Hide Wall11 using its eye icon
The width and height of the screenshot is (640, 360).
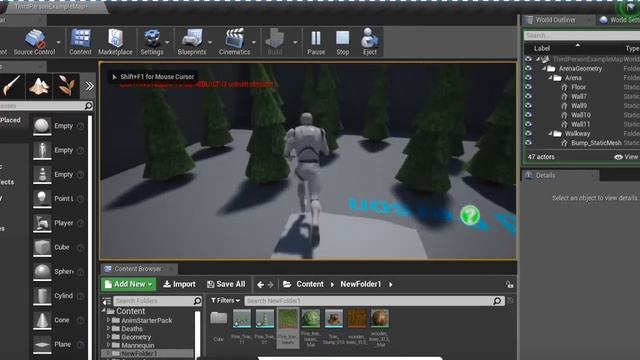528,124
